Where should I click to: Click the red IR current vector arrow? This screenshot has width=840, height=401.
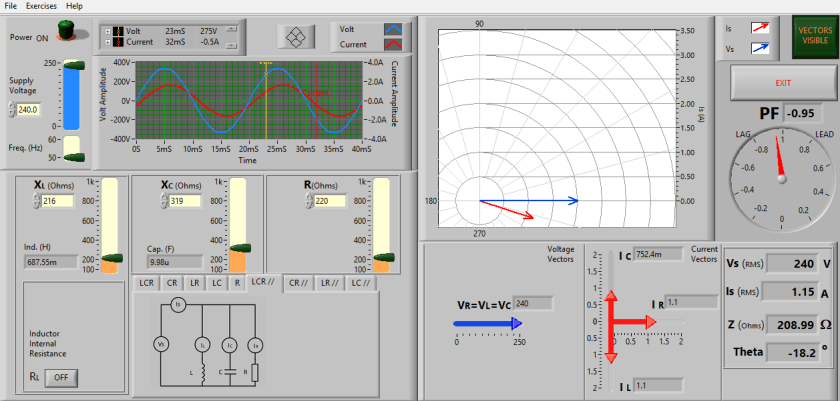(x=634, y=322)
